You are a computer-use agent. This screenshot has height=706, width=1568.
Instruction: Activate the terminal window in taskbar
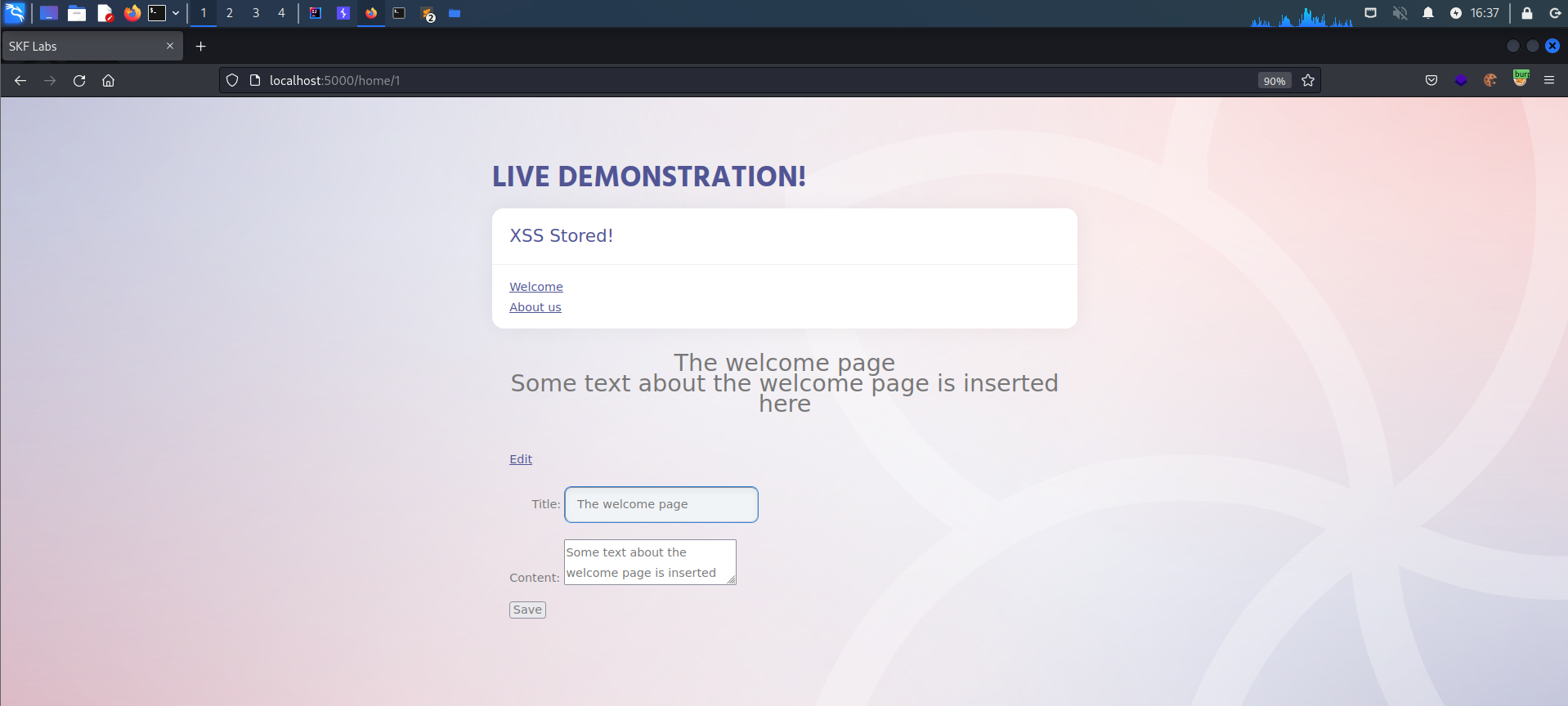[x=399, y=13]
